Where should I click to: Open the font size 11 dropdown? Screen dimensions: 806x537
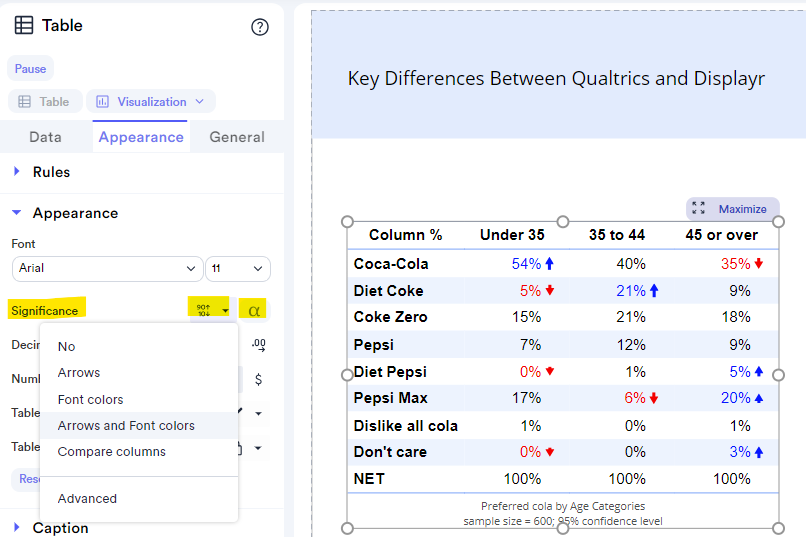coord(238,268)
